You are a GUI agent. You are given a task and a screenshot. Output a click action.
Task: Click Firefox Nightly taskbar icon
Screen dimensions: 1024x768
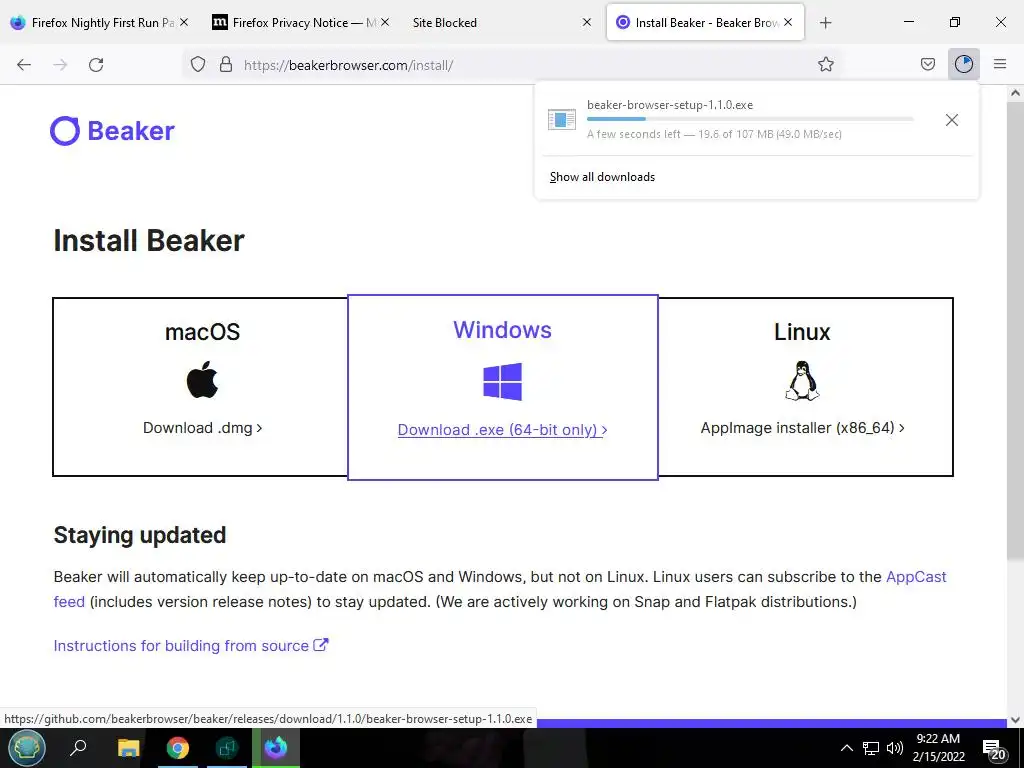click(276, 748)
